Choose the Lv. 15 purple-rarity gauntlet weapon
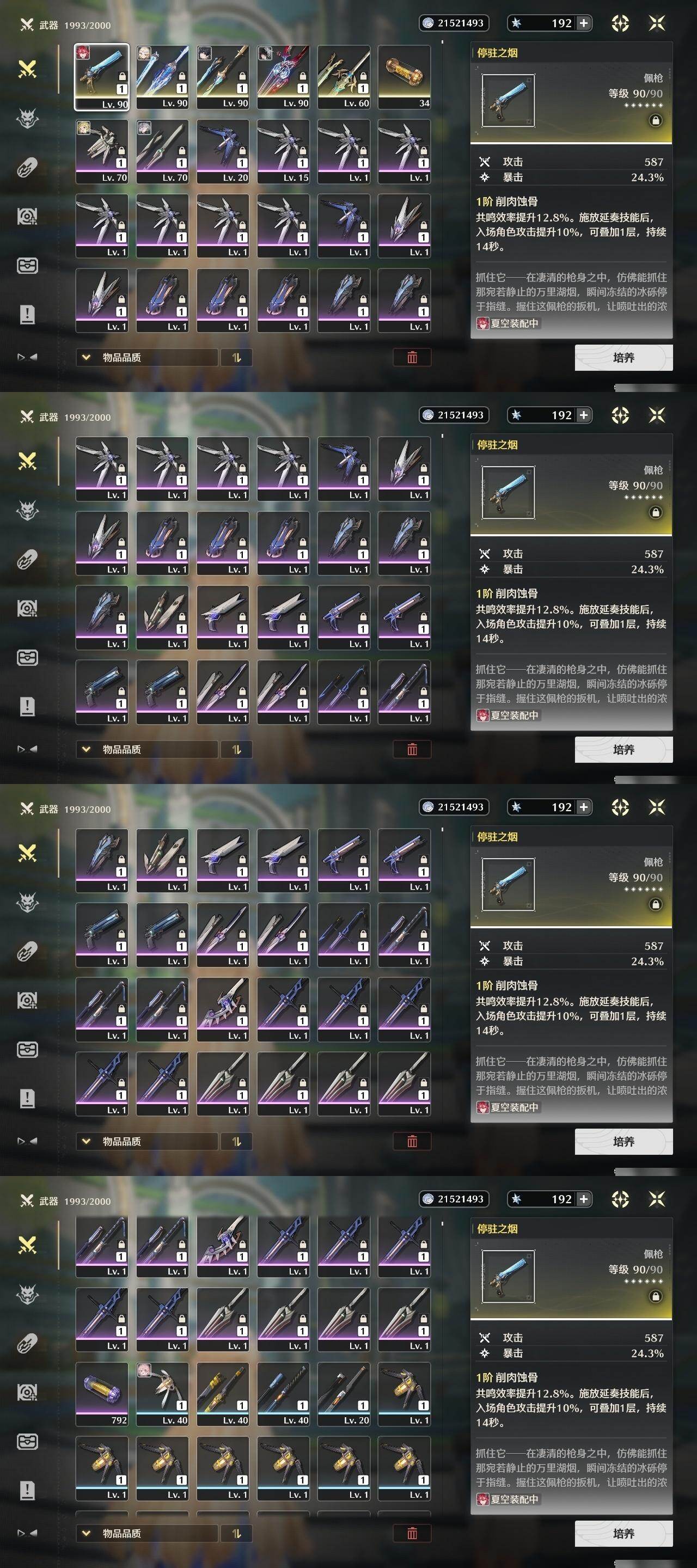Viewport: 697px width, 1568px height. [x=283, y=151]
